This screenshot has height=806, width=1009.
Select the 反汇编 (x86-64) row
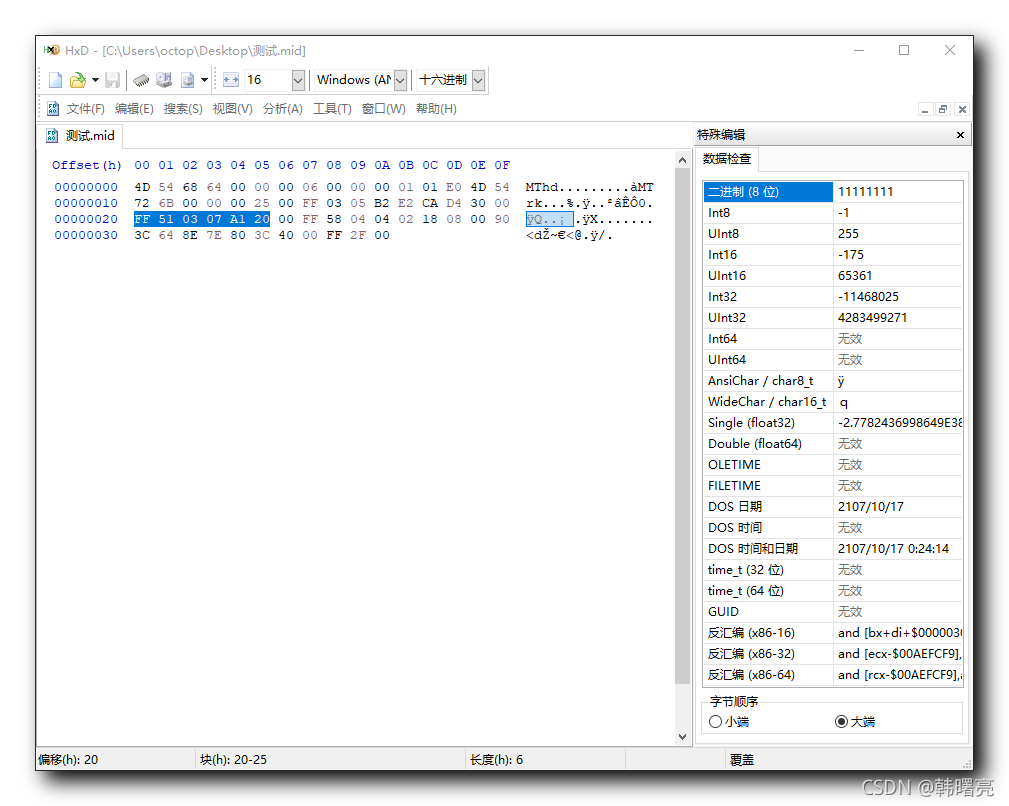pos(833,675)
